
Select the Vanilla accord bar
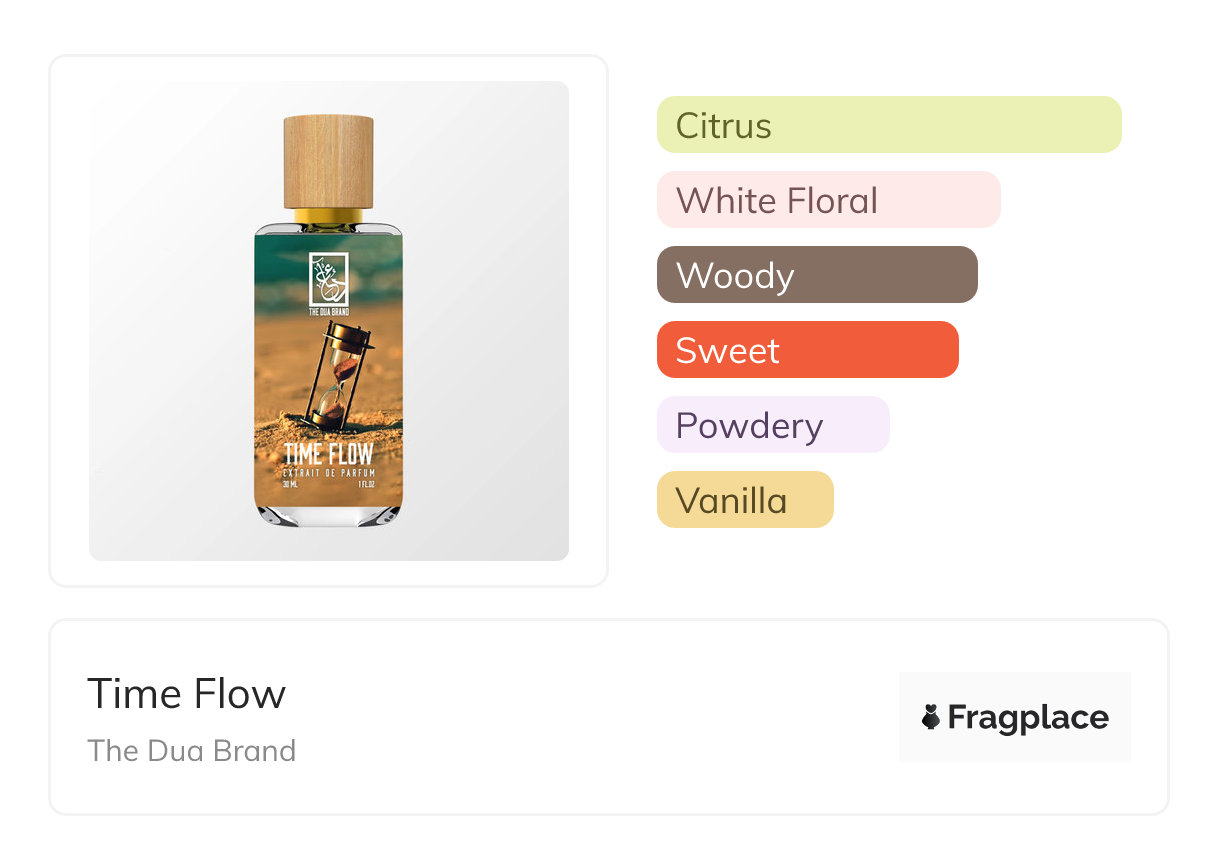(x=744, y=500)
